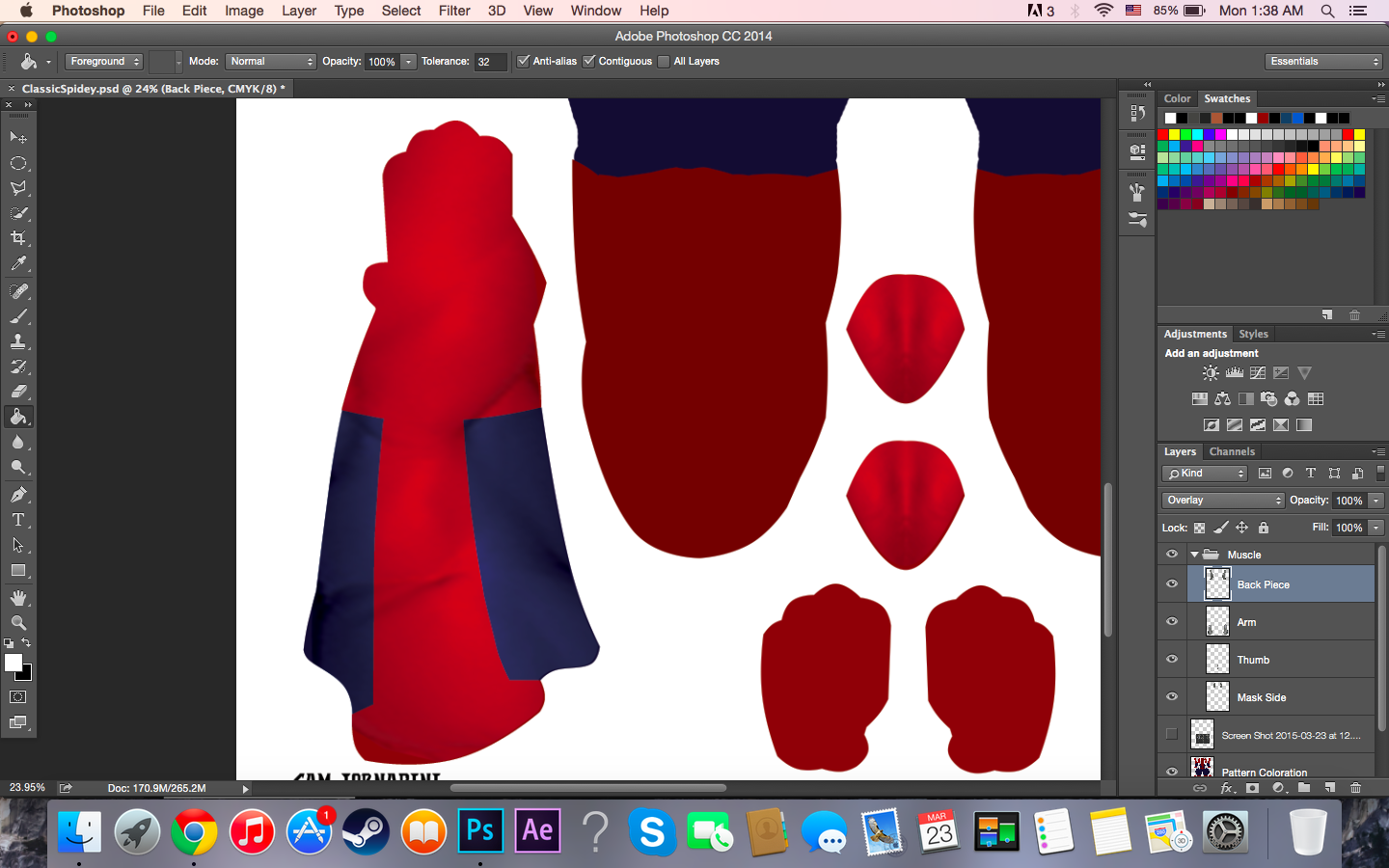The height and width of the screenshot is (868, 1389).
Task: Open the layer Opacity dropdown arrow
Action: 1376,501
